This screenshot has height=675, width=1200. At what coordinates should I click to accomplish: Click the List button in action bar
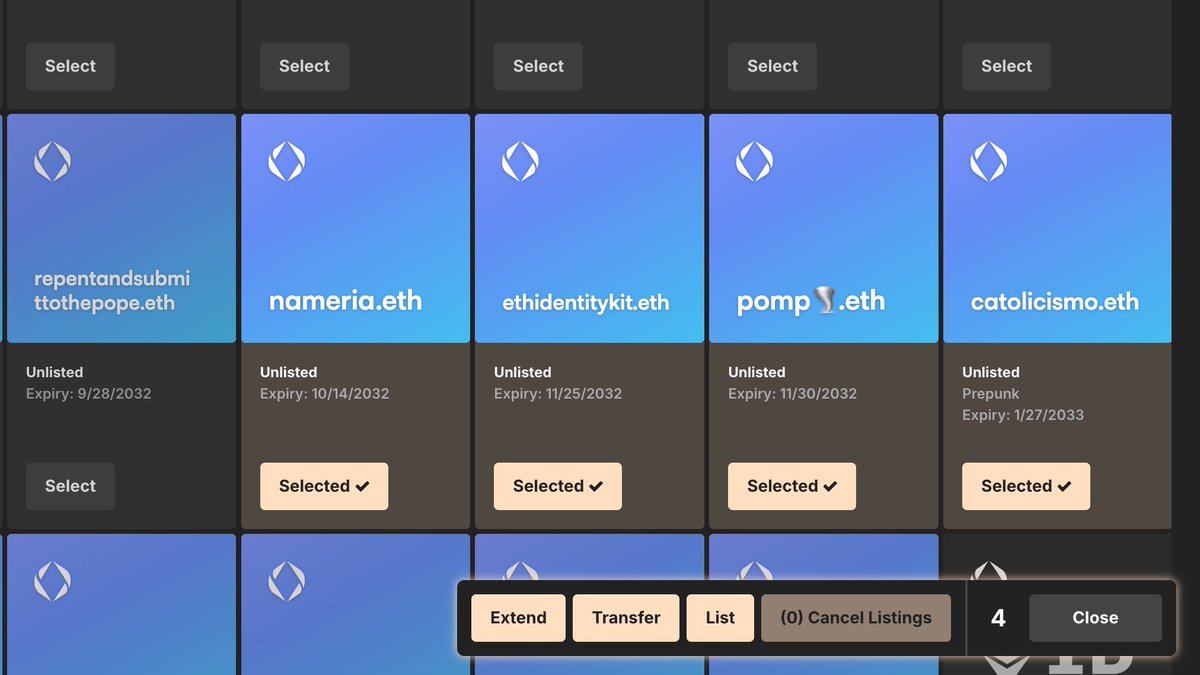tap(720, 618)
